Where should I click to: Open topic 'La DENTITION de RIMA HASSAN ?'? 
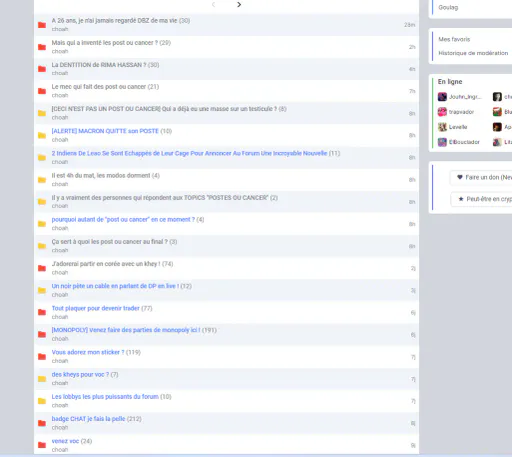pos(99,65)
